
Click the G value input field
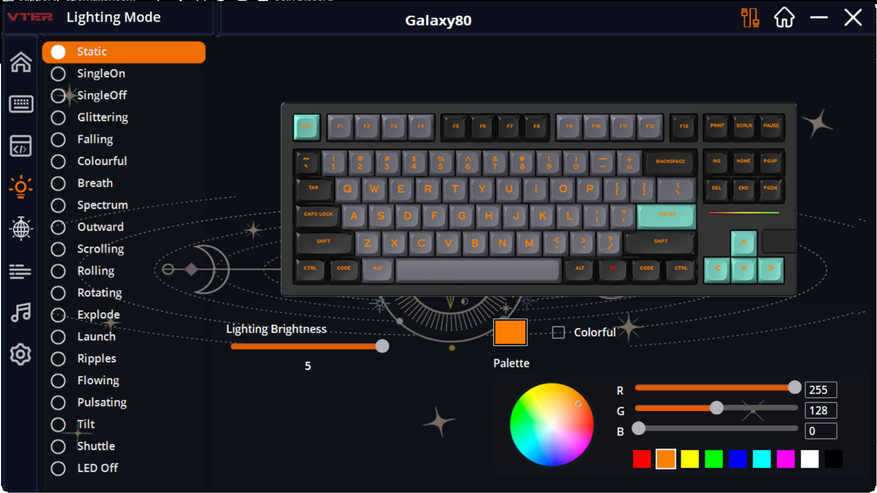click(x=821, y=410)
